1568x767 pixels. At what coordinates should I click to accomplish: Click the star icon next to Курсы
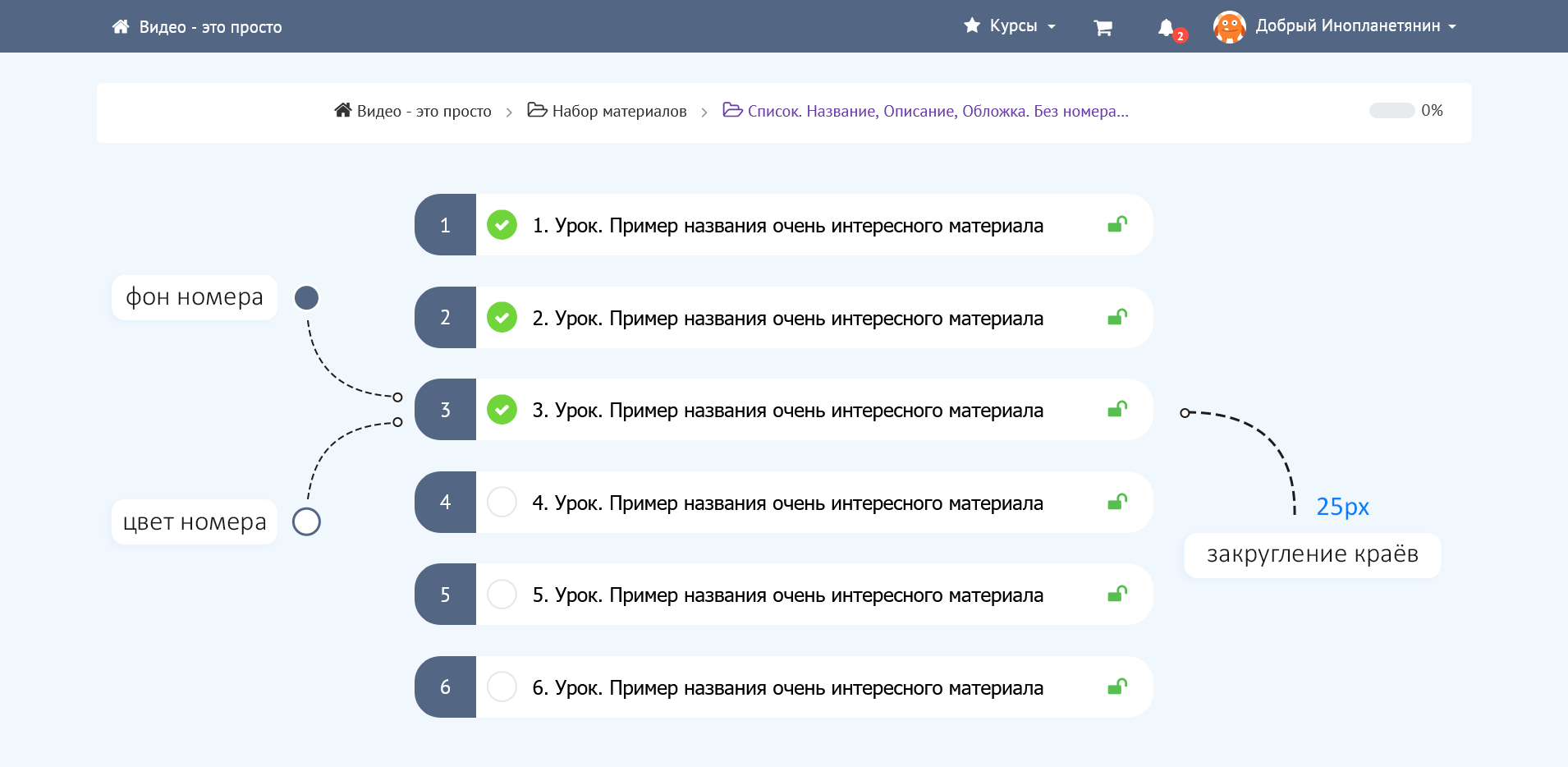click(972, 25)
